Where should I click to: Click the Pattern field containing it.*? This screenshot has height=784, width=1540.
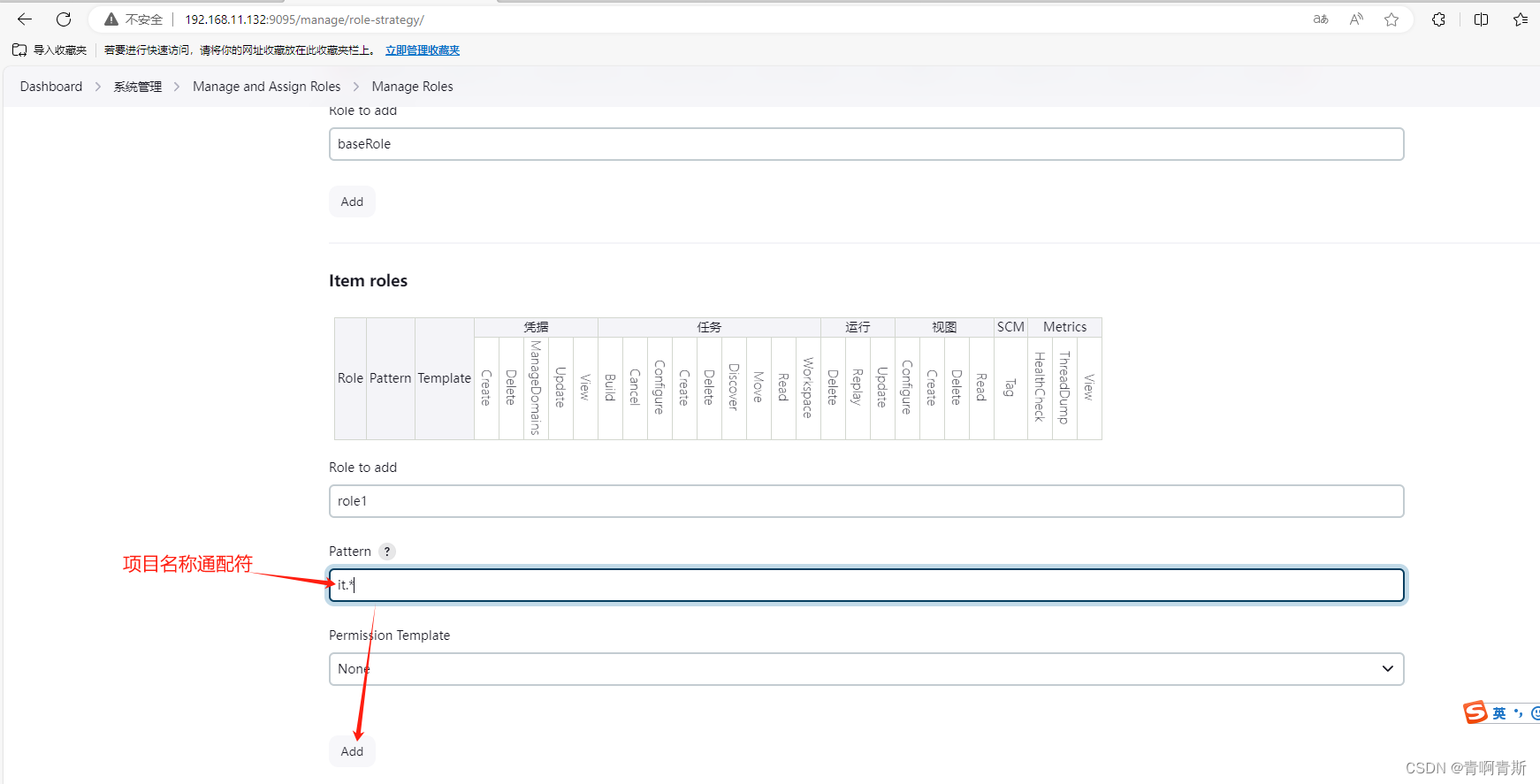point(866,585)
